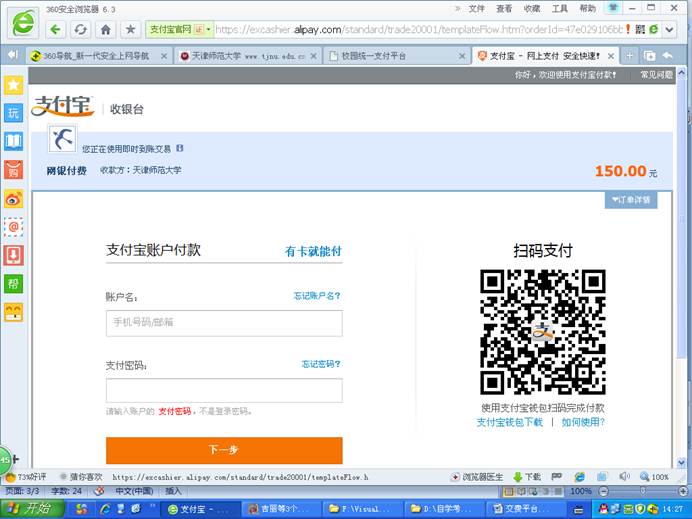692x519 pixels.
Task: Open the 文件 menu
Action: [477, 9]
